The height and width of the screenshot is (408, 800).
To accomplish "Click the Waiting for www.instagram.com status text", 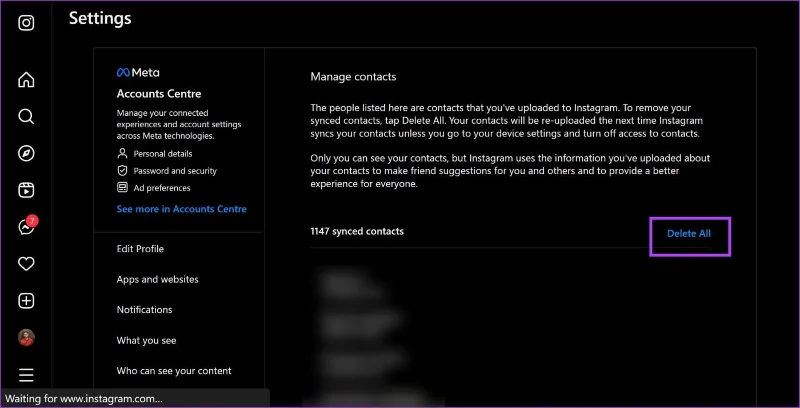I will tap(84, 398).
